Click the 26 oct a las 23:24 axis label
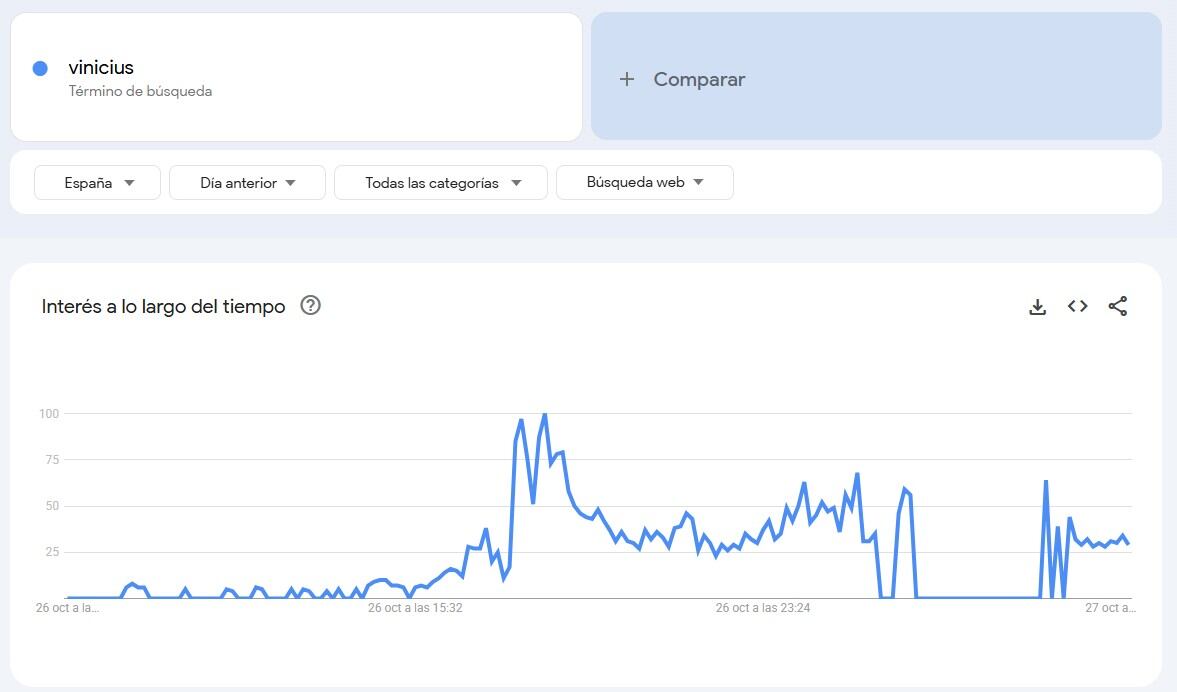Image resolution: width=1177 pixels, height=692 pixels. (763, 607)
